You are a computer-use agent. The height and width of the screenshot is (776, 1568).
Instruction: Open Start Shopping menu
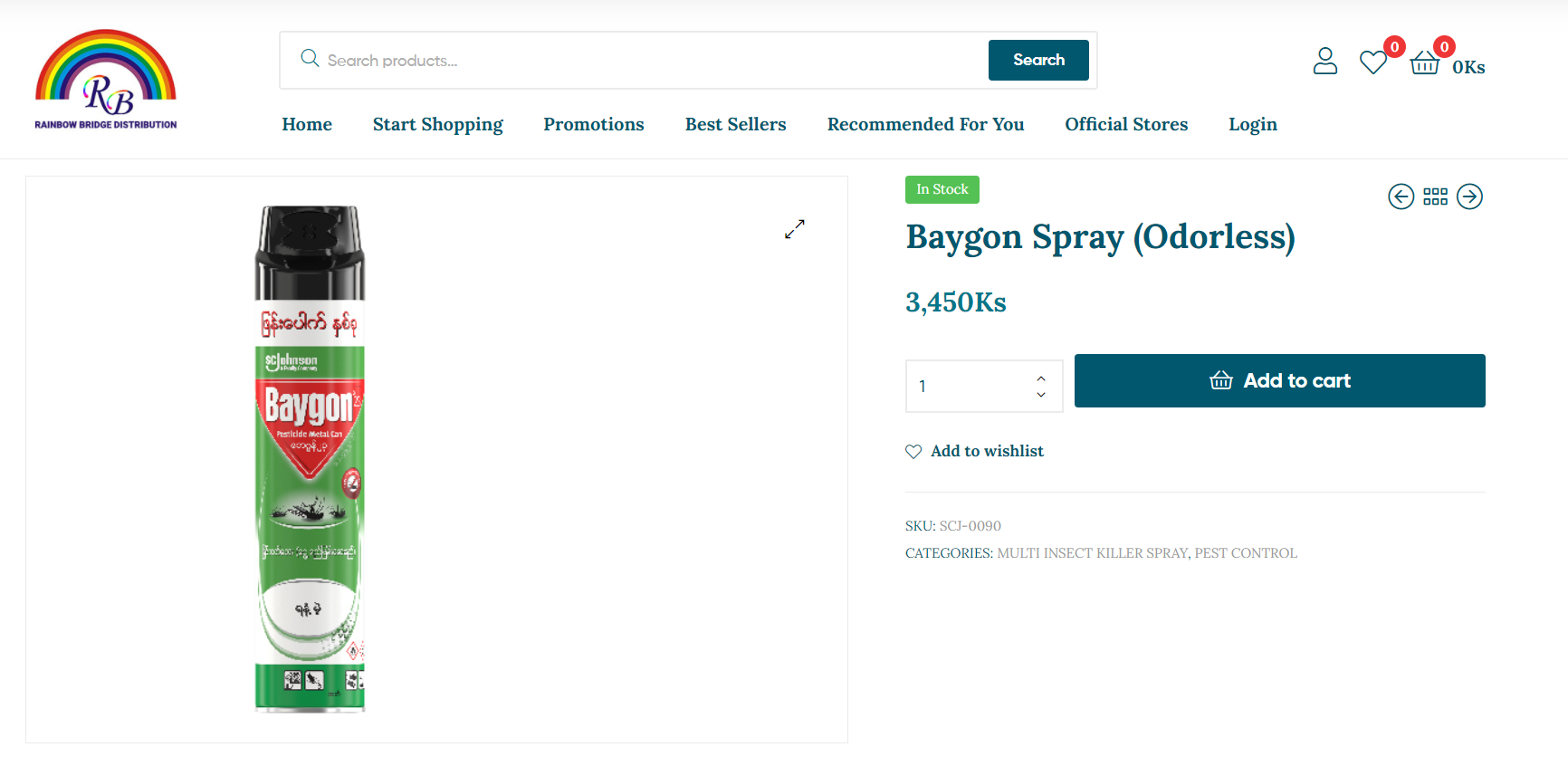(438, 124)
